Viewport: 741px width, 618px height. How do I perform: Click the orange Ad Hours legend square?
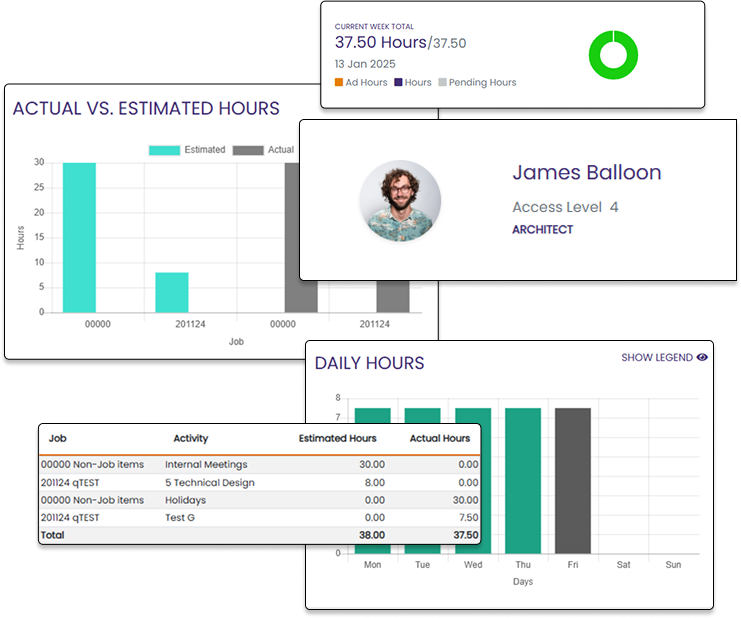click(x=339, y=82)
